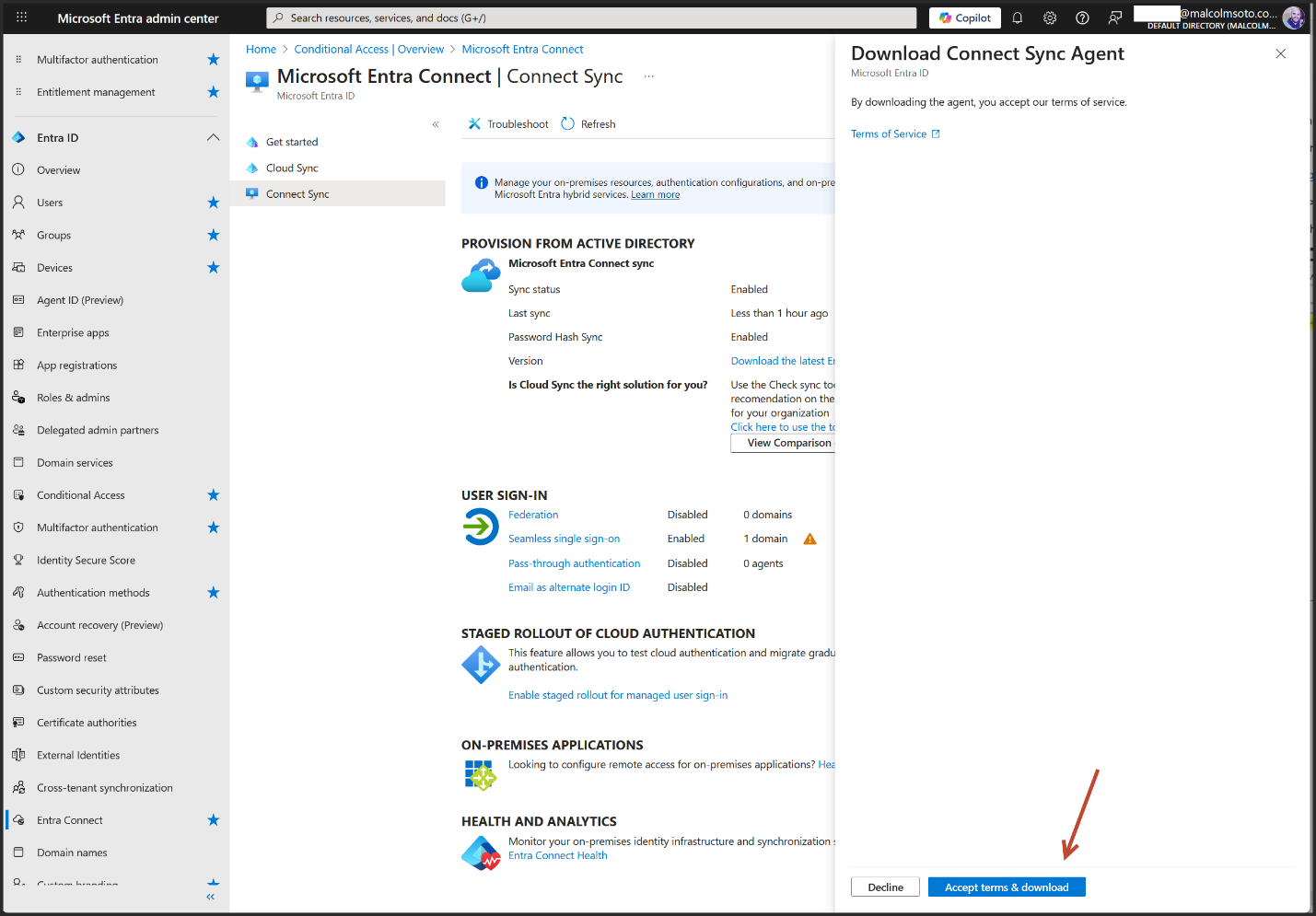Open the more options ellipsis by title

(649, 76)
